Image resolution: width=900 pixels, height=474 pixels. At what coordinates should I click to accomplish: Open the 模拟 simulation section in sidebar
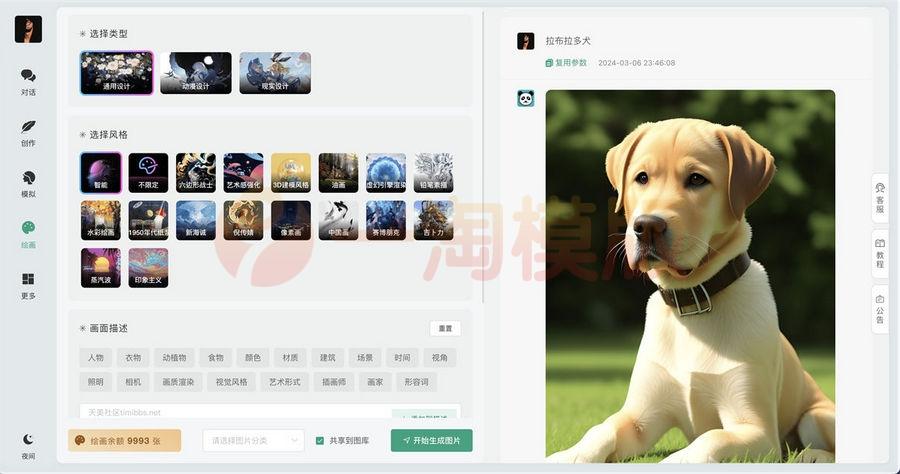tap(28, 183)
